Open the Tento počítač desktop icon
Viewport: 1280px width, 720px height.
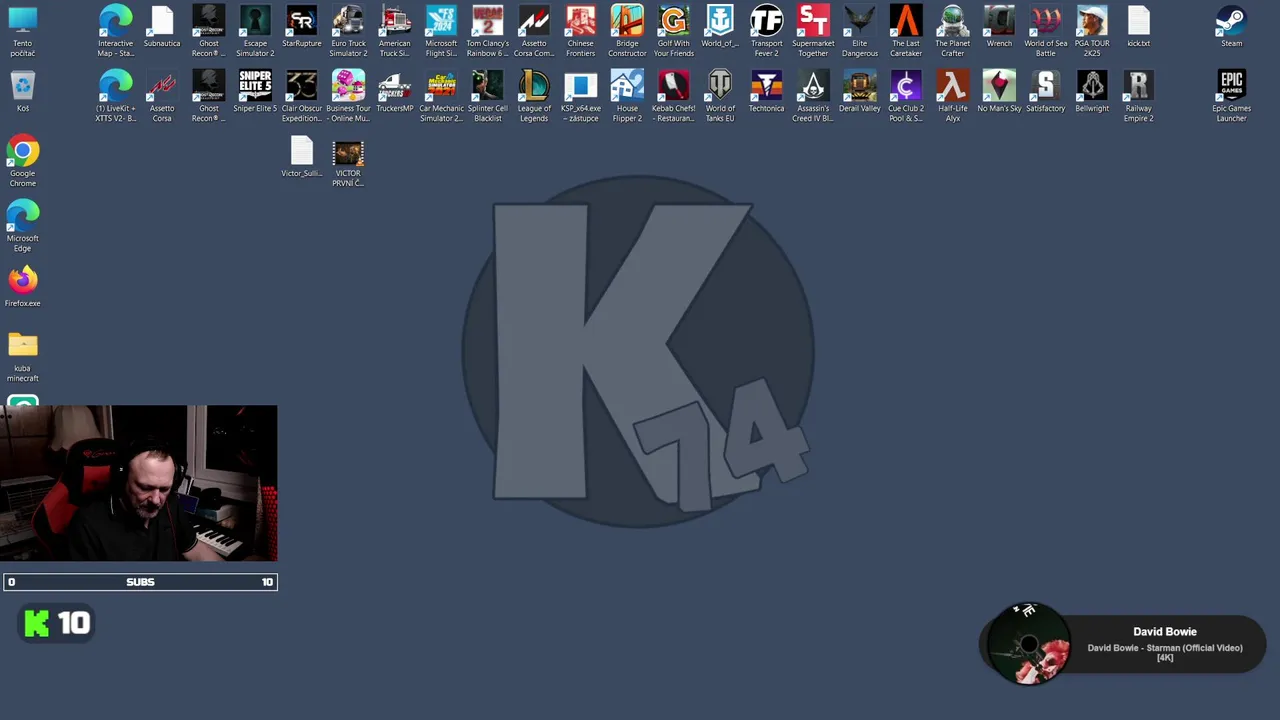click(x=22, y=31)
